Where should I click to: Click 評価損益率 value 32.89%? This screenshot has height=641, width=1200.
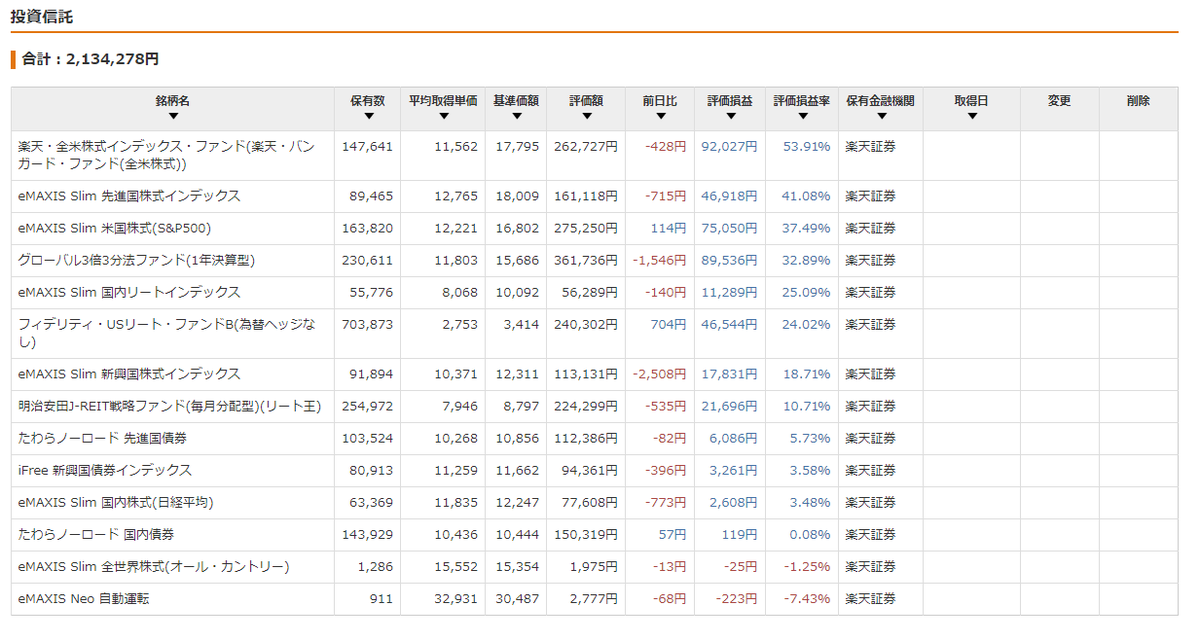pyautogui.click(x=806, y=260)
